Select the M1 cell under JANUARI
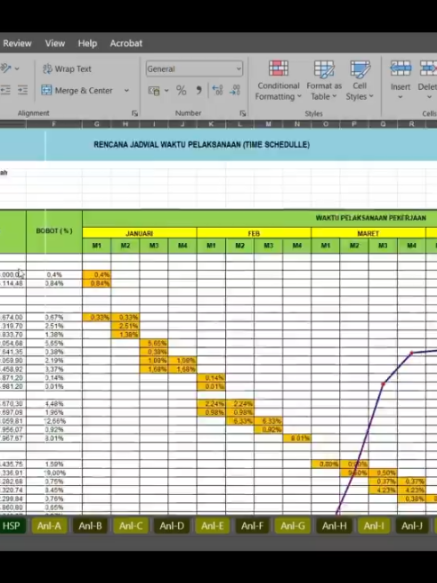This screenshot has height=583, width=437. pos(97,246)
